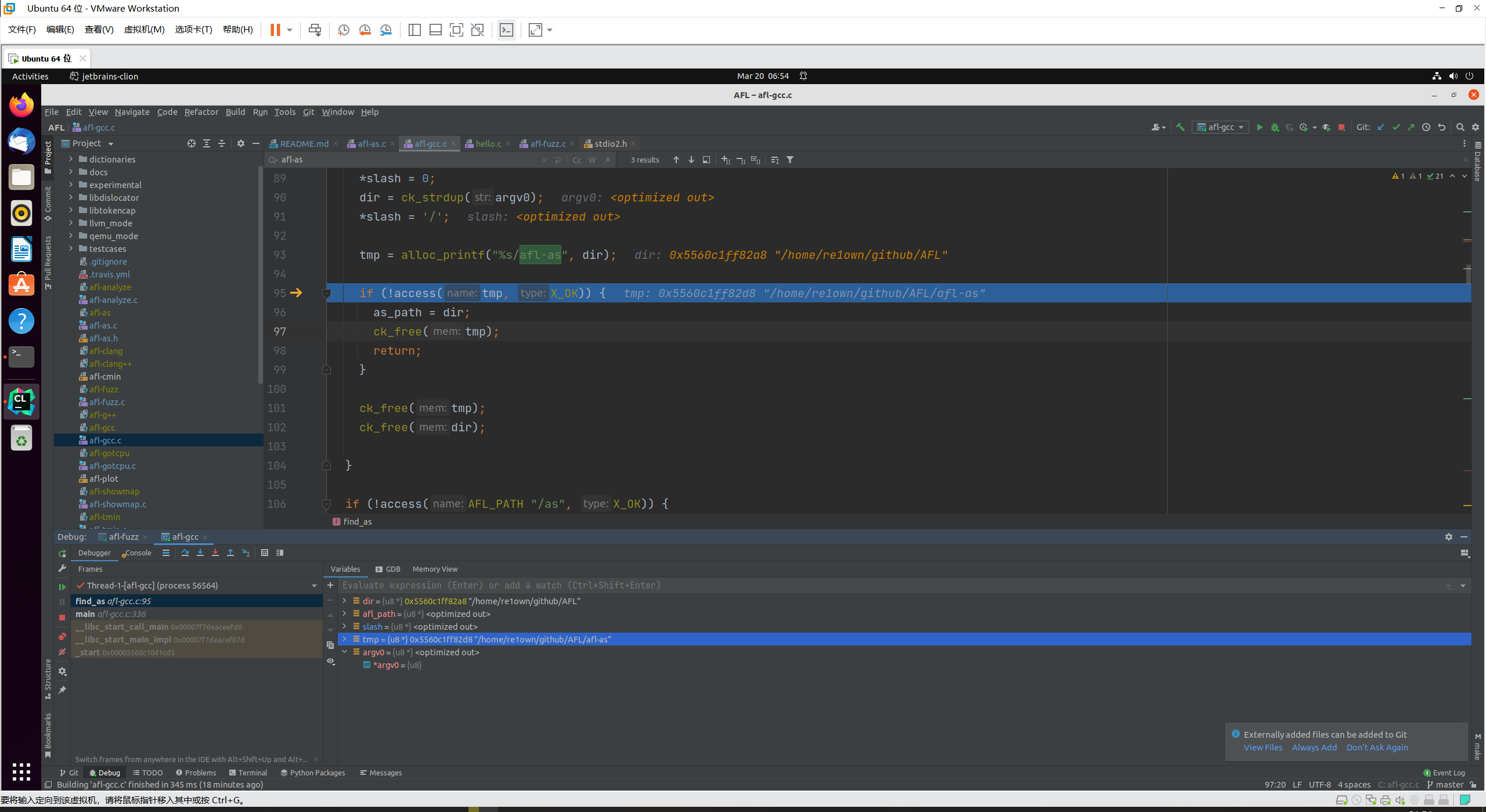Switch to the afl-fuzz debug session tab
Screen dimensions: 1486x812
point(123,537)
